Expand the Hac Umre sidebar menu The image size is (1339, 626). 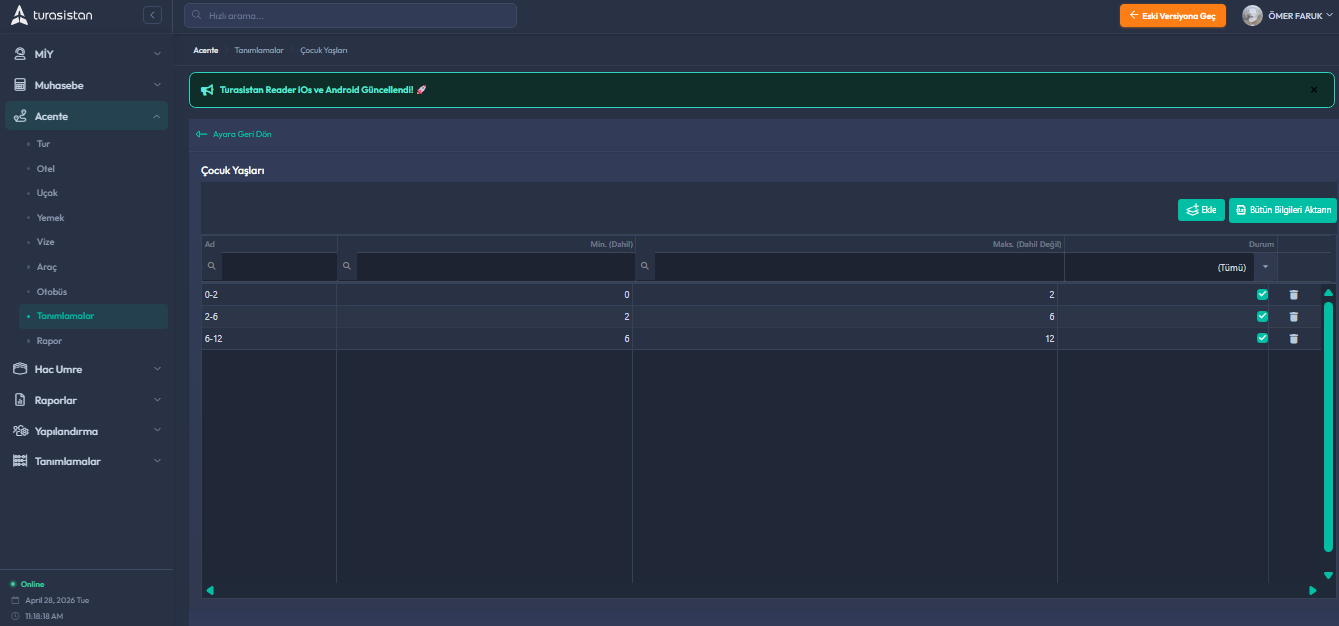pyautogui.click(x=86, y=369)
